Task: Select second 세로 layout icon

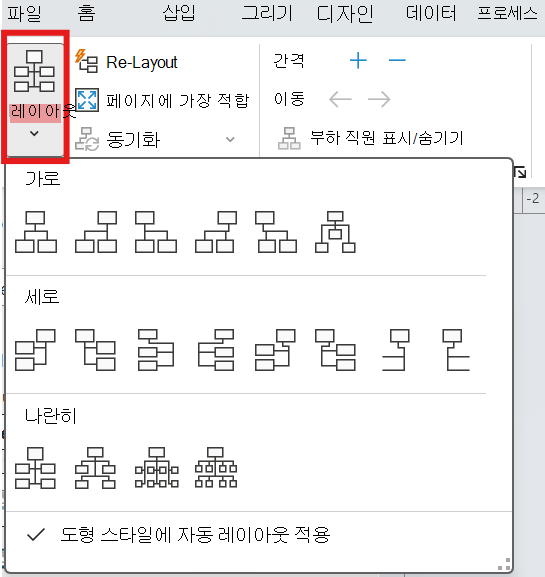Action: coord(95,350)
